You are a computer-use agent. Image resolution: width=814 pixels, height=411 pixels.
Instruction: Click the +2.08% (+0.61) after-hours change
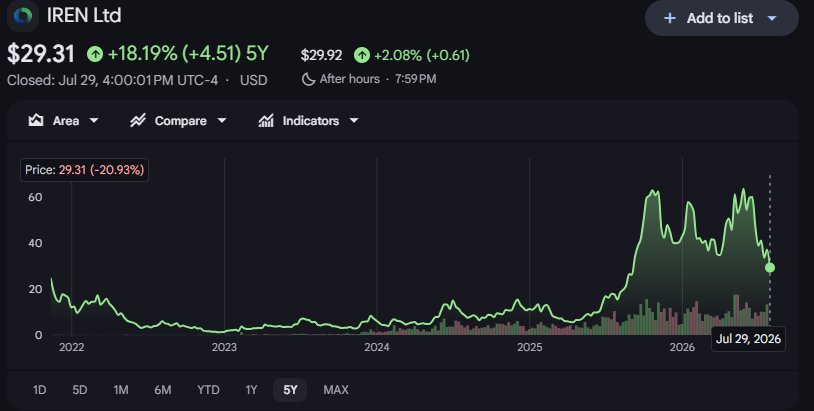[422, 55]
